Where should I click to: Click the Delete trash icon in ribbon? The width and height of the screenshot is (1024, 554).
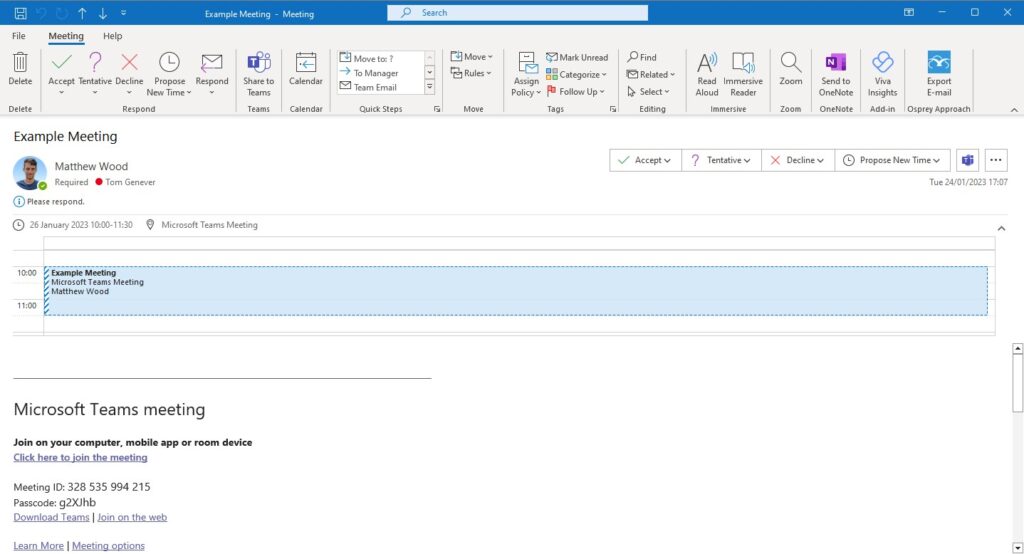[20, 63]
